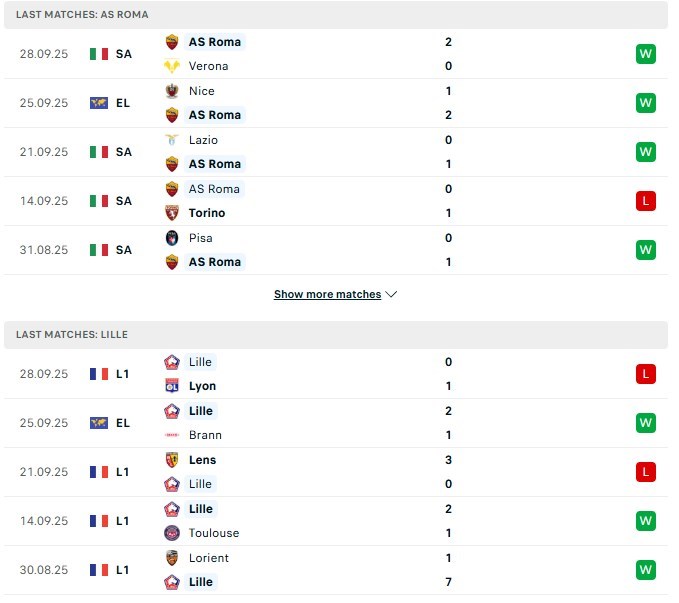Click the Torino team crest

(x=172, y=213)
